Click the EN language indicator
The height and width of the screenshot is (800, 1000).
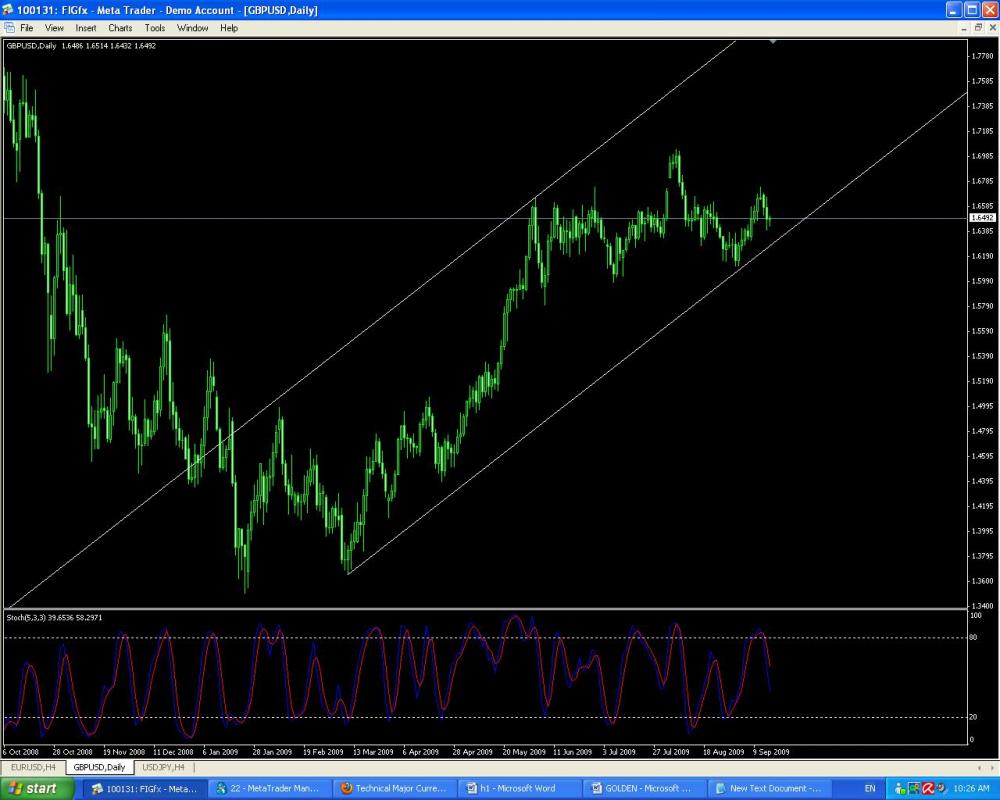tap(870, 788)
